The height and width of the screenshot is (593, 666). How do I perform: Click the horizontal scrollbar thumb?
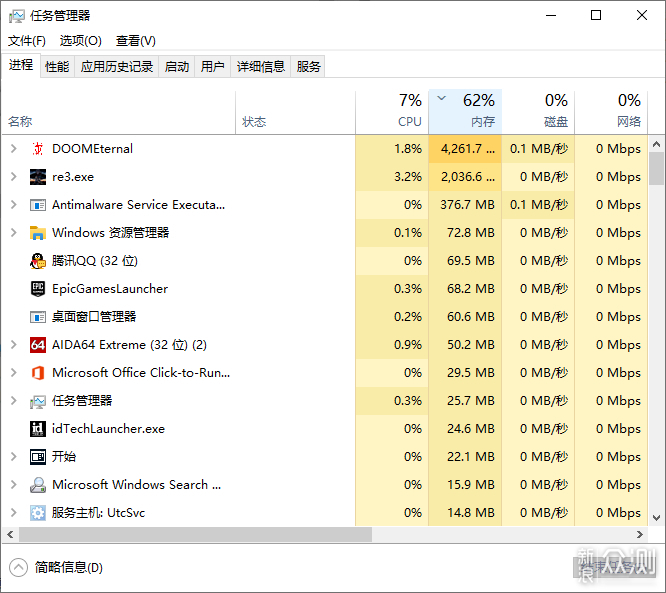(195, 534)
